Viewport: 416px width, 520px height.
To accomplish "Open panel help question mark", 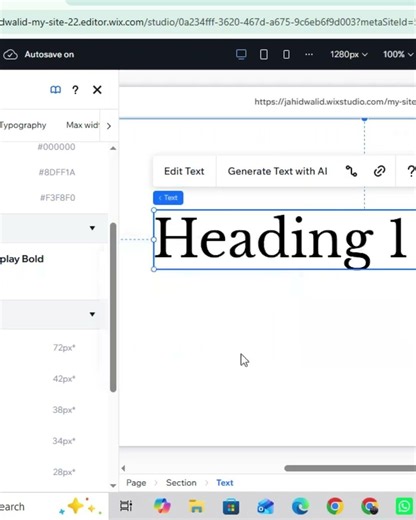I will click(75, 90).
